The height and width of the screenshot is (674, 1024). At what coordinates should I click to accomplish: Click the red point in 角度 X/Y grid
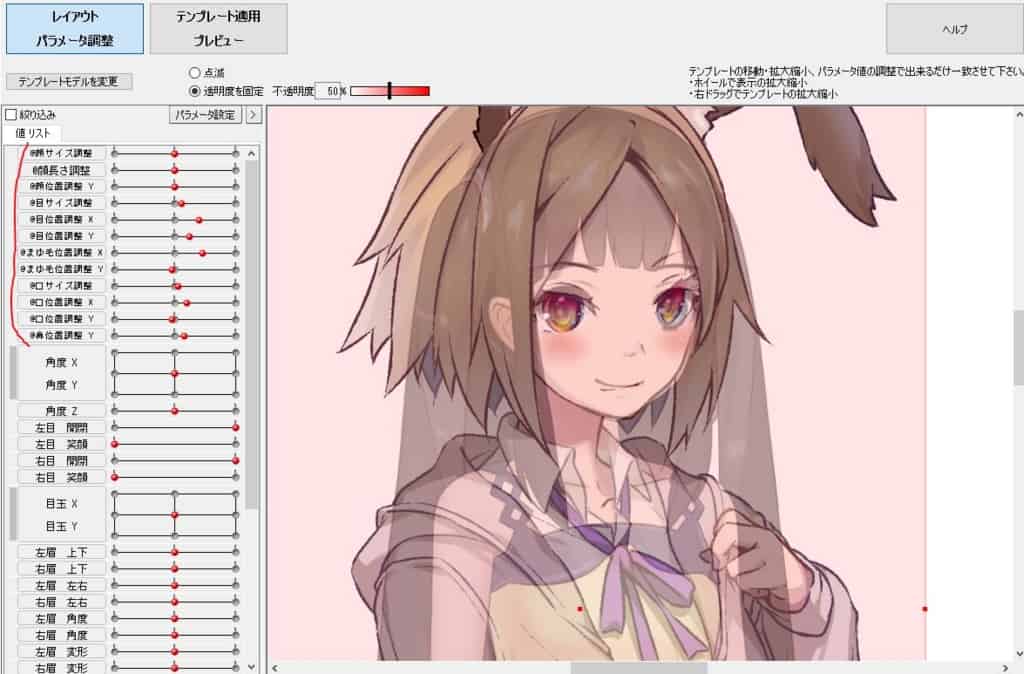click(175, 373)
